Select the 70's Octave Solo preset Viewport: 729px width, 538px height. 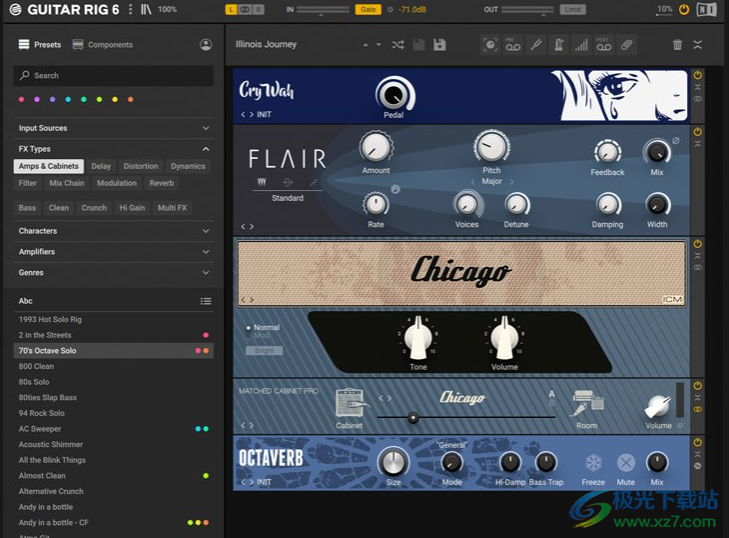(113, 351)
